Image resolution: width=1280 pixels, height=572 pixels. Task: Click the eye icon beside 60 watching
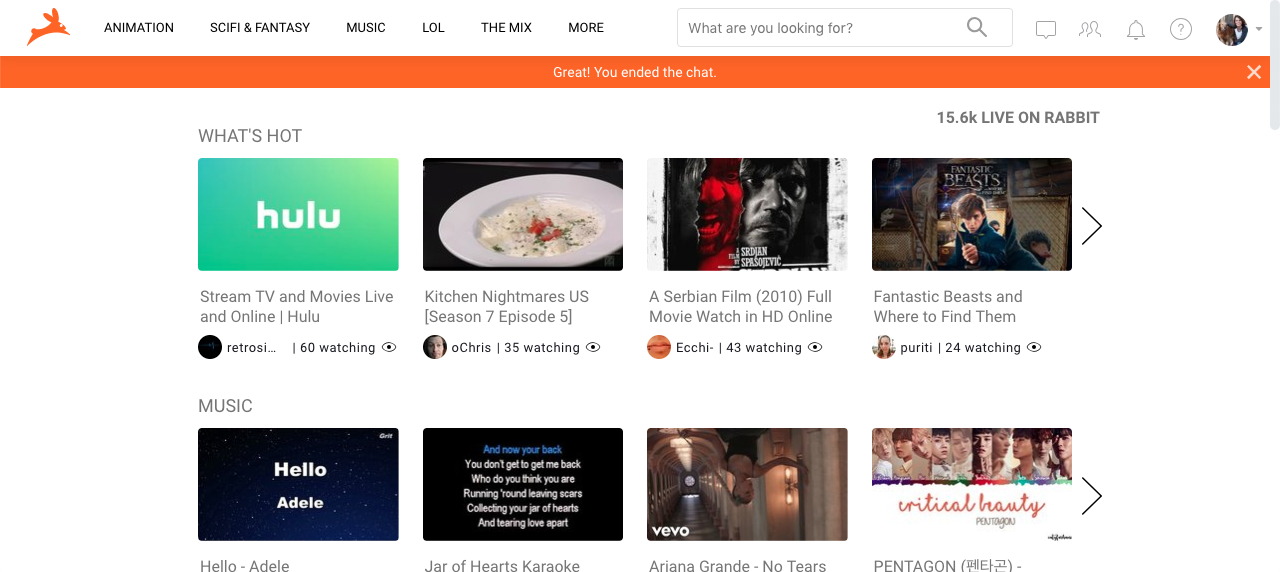[x=389, y=347]
